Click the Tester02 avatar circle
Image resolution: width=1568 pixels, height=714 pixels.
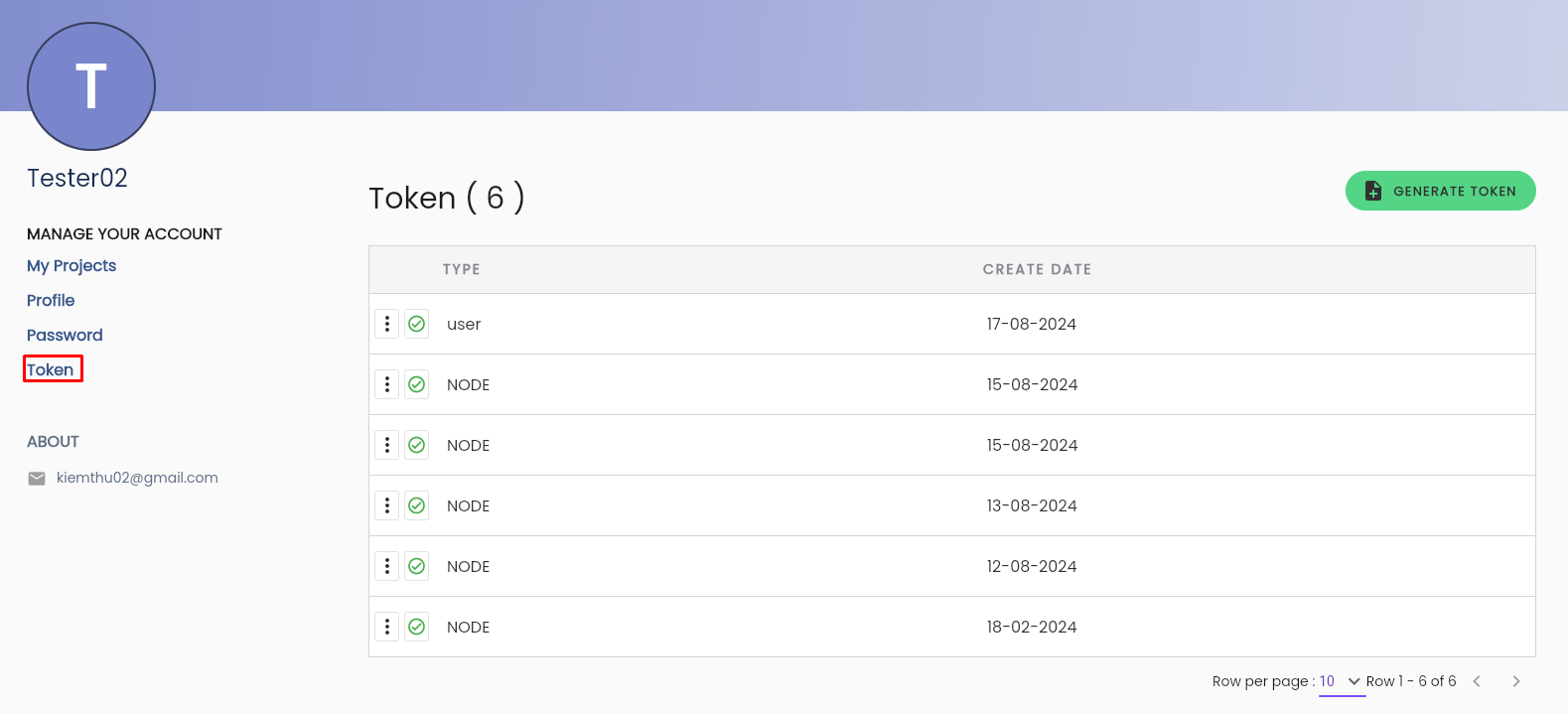coord(91,86)
